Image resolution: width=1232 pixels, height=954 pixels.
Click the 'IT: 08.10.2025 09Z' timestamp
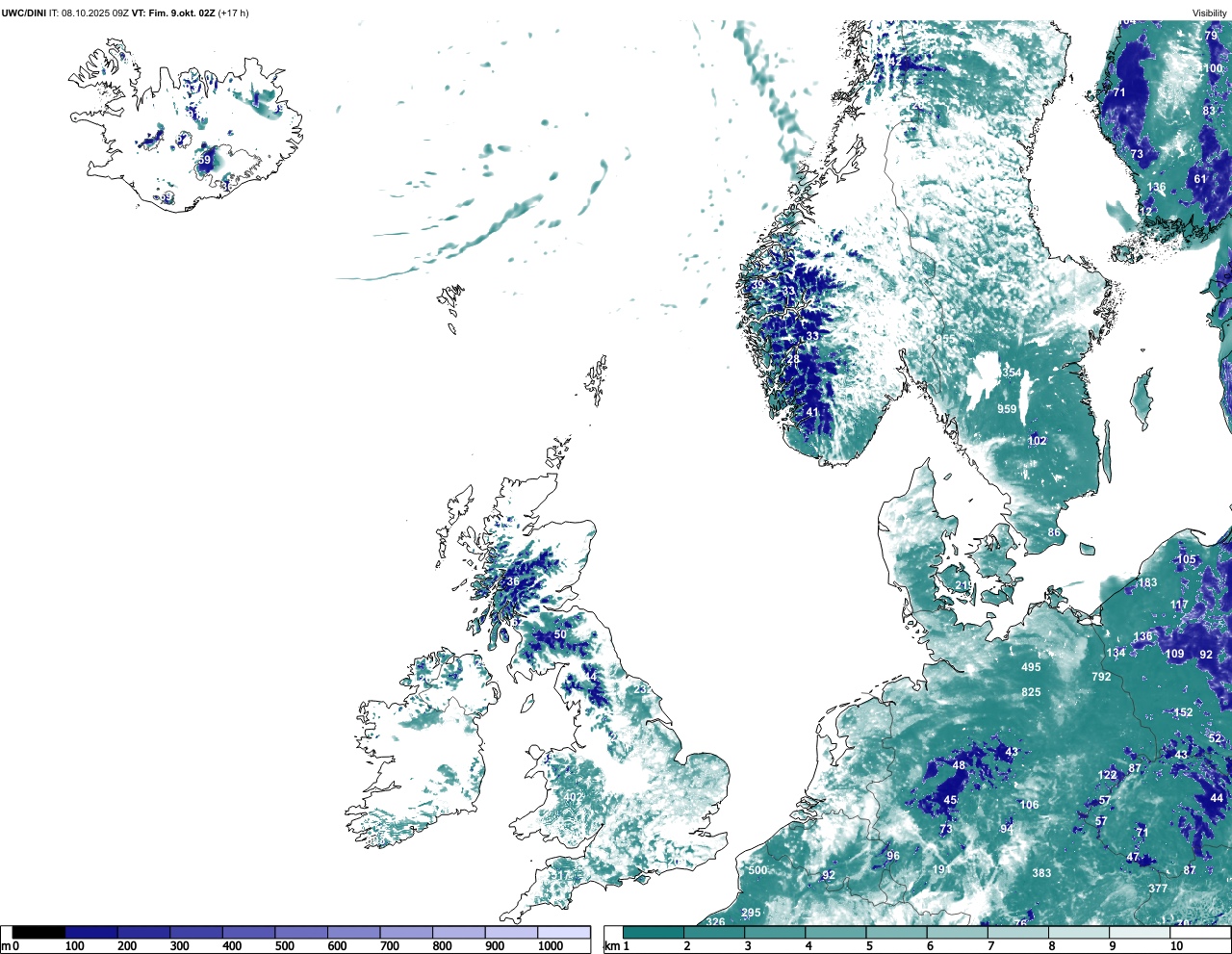point(90,13)
